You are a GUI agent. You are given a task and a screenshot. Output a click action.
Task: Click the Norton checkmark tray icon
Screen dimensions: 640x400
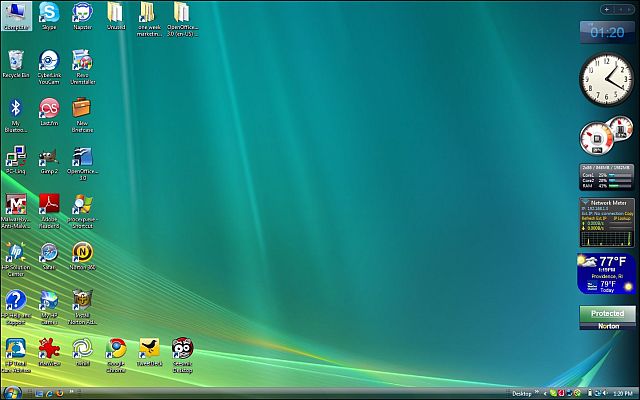577,394
